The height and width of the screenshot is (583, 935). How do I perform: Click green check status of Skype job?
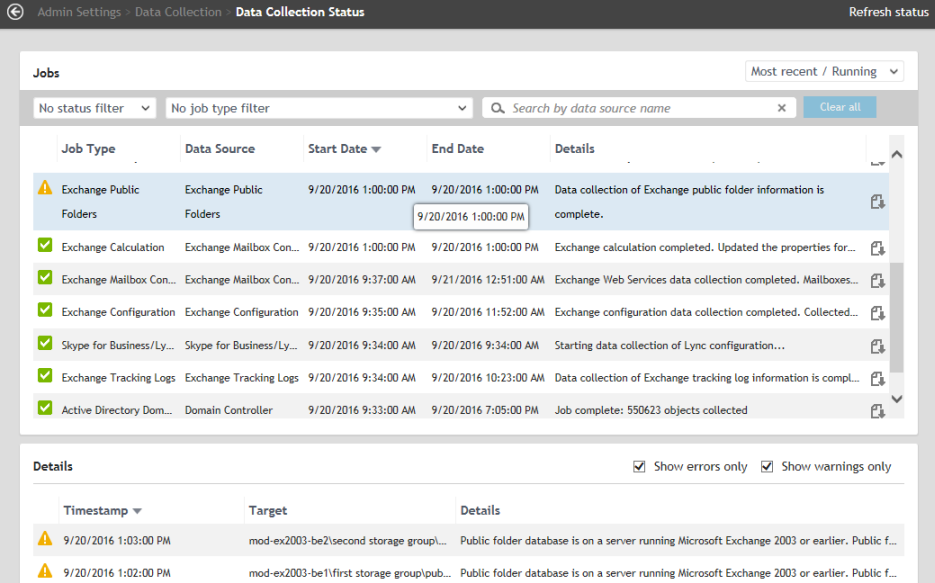[44, 344]
